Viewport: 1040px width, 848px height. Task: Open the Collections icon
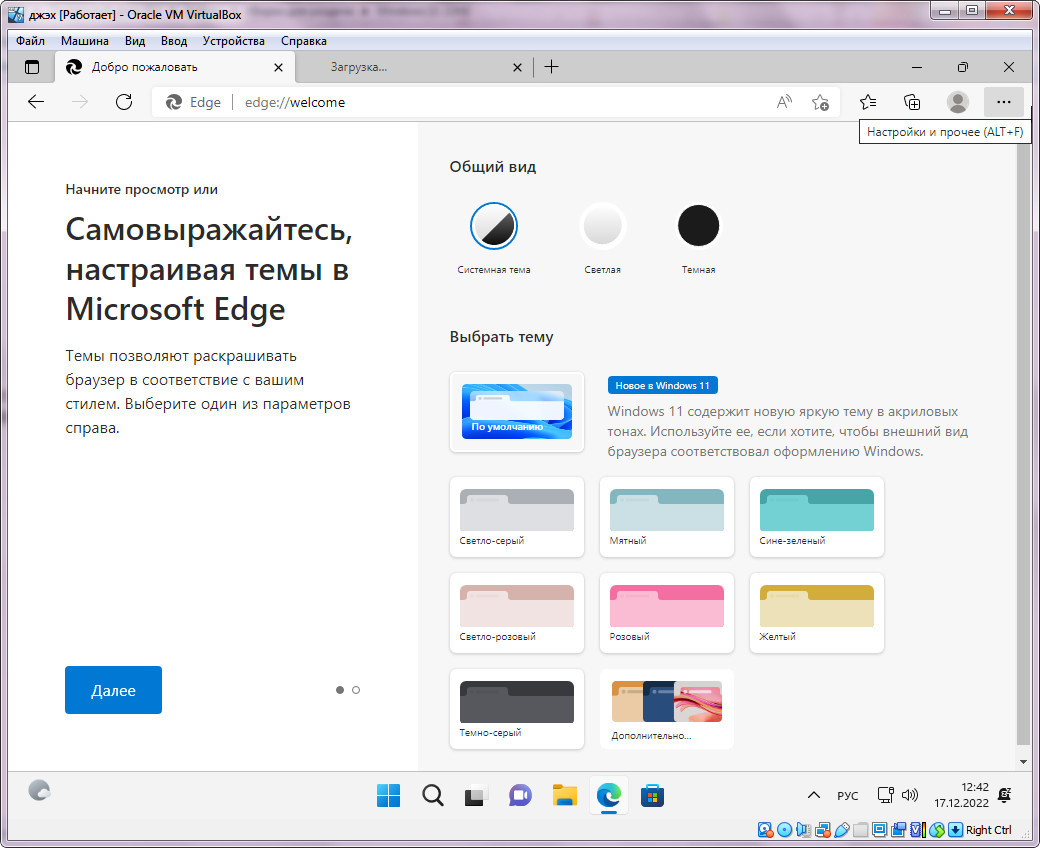coord(913,102)
